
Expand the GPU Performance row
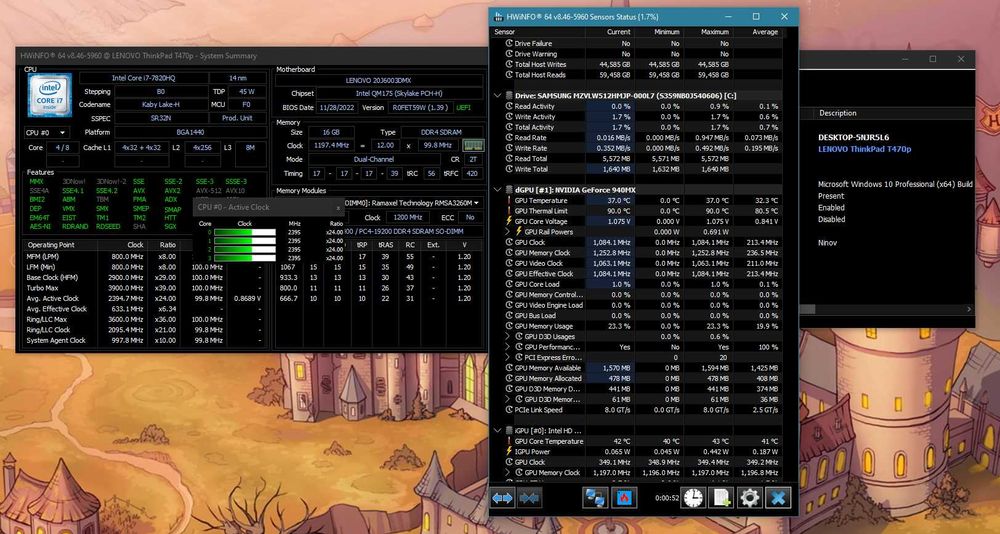click(x=508, y=347)
